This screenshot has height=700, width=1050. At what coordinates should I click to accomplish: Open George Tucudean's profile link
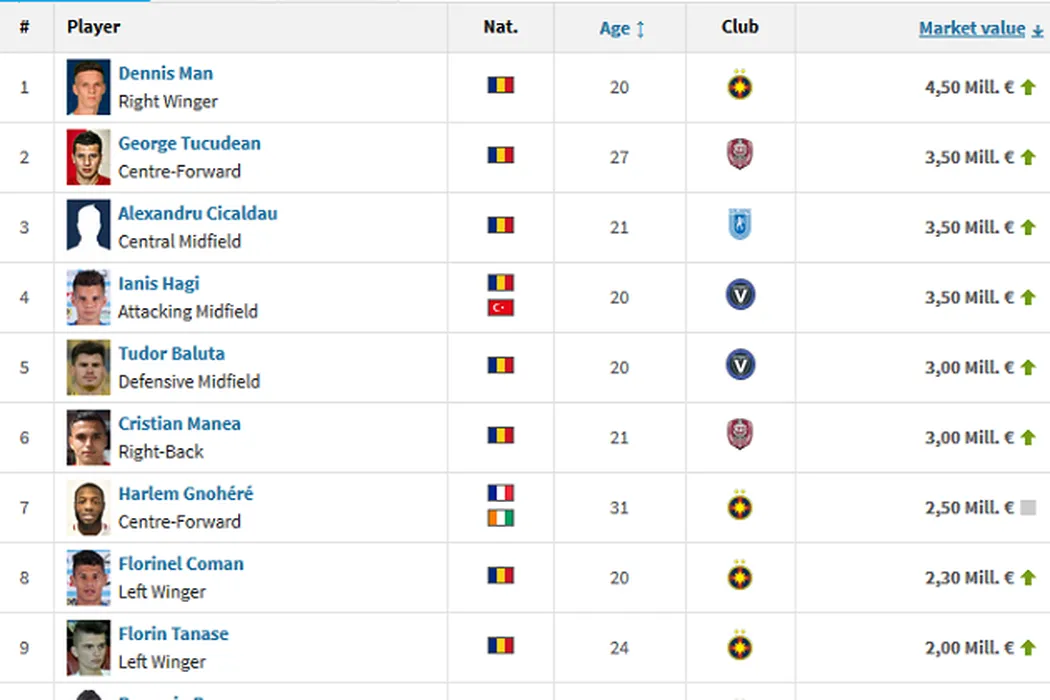point(189,143)
